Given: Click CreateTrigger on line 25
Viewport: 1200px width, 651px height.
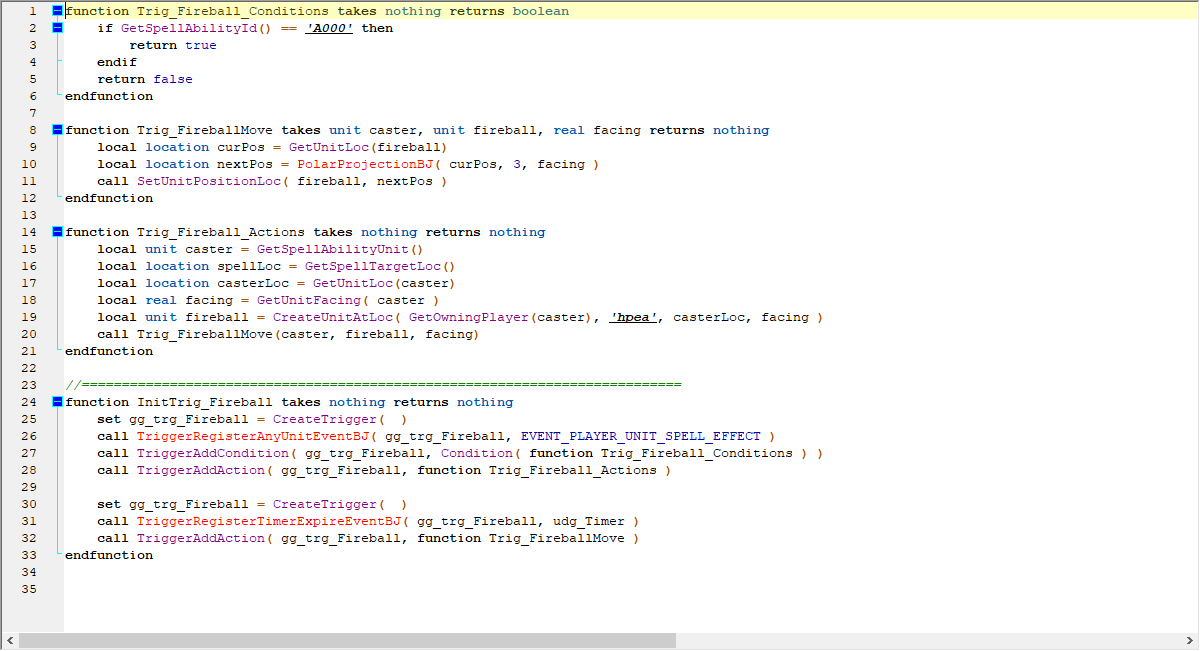Looking at the screenshot, I should 325,419.
